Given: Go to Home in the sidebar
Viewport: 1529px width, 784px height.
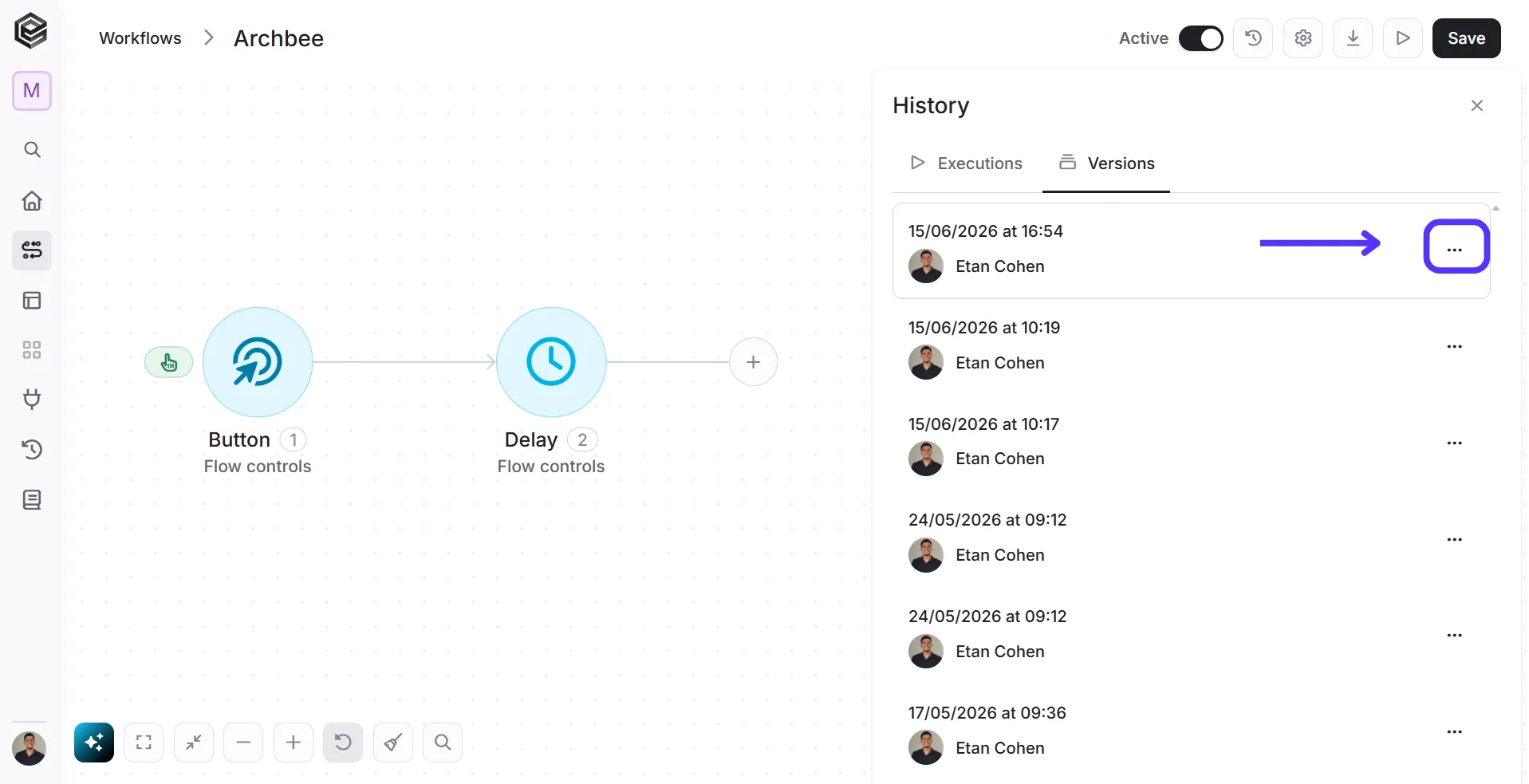Looking at the screenshot, I should 32,200.
